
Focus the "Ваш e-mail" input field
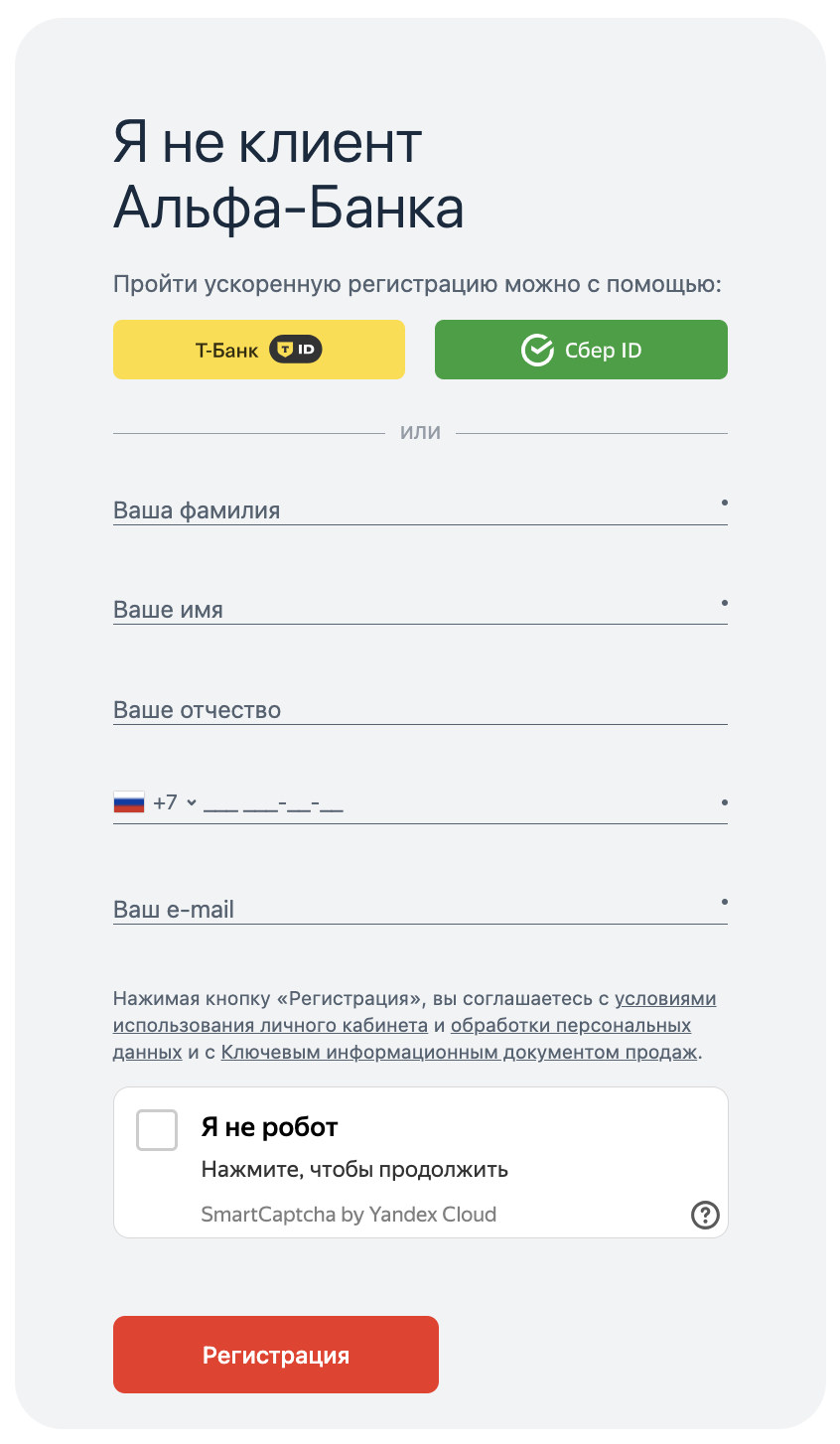click(417, 910)
